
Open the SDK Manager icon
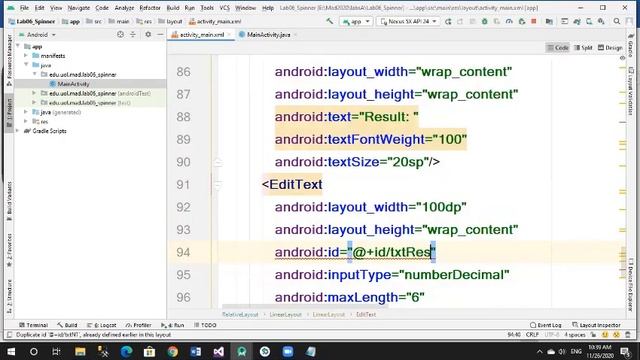coord(601,21)
